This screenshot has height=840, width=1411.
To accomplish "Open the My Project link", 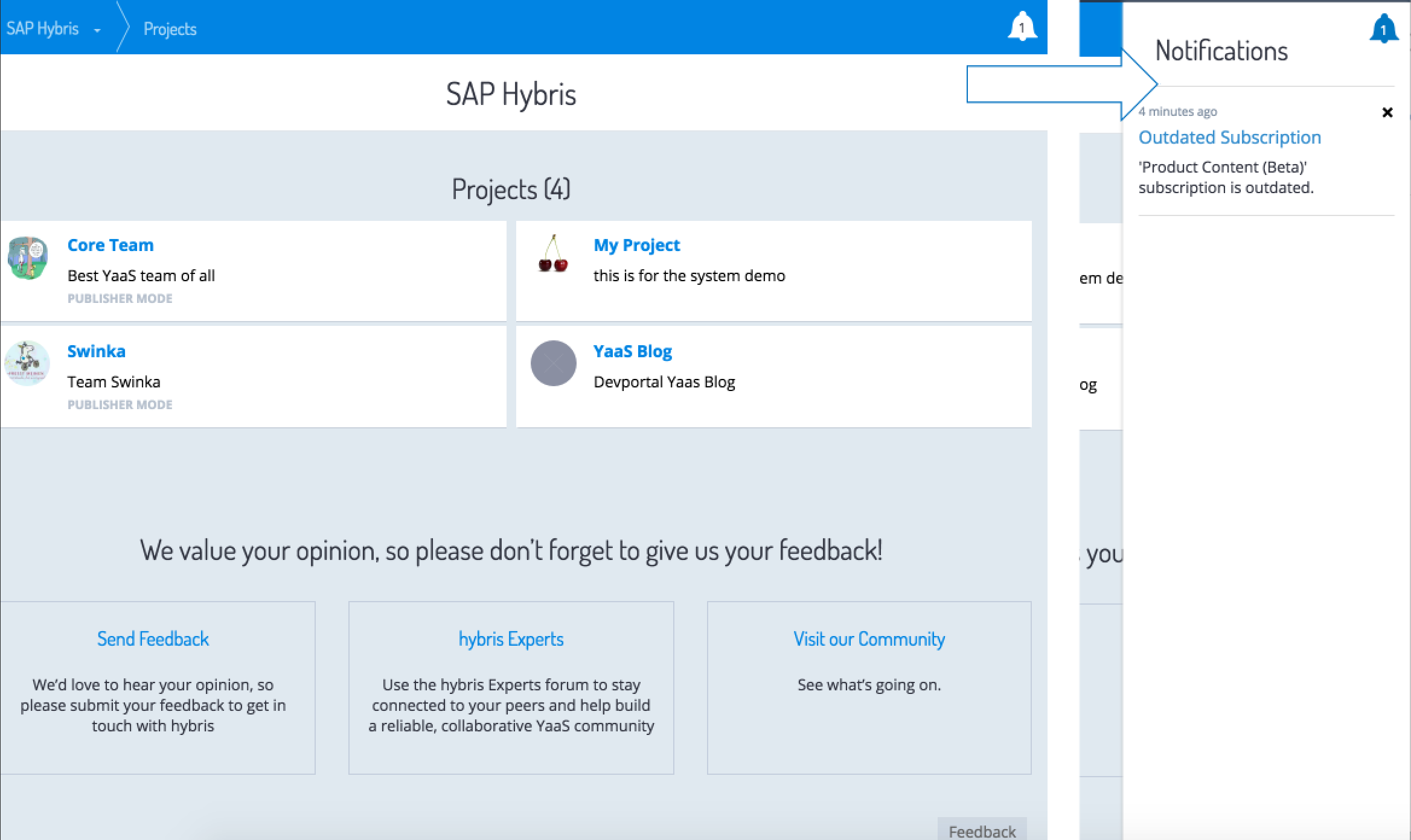I will (x=636, y=245).
